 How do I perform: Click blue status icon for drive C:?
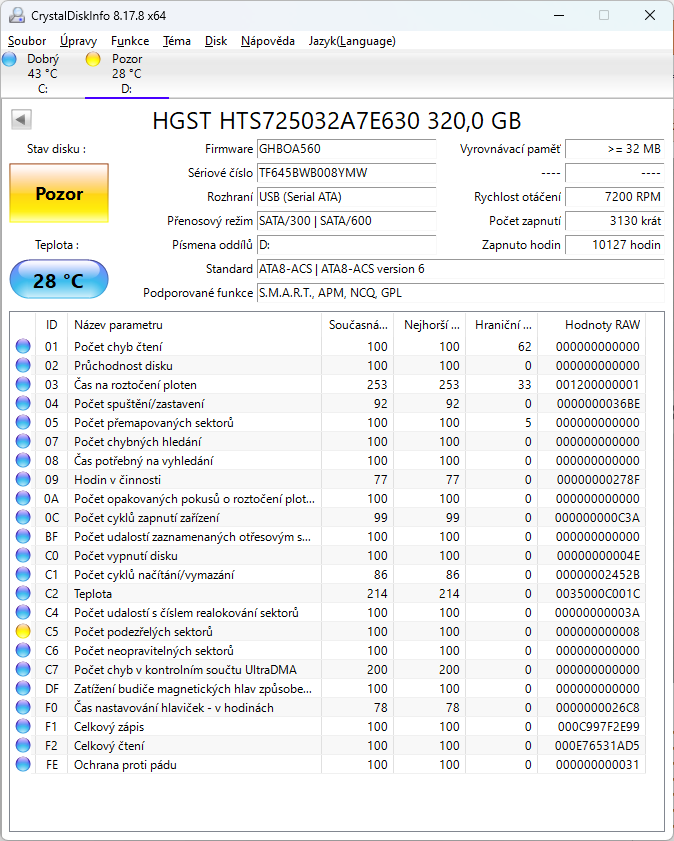9,59
